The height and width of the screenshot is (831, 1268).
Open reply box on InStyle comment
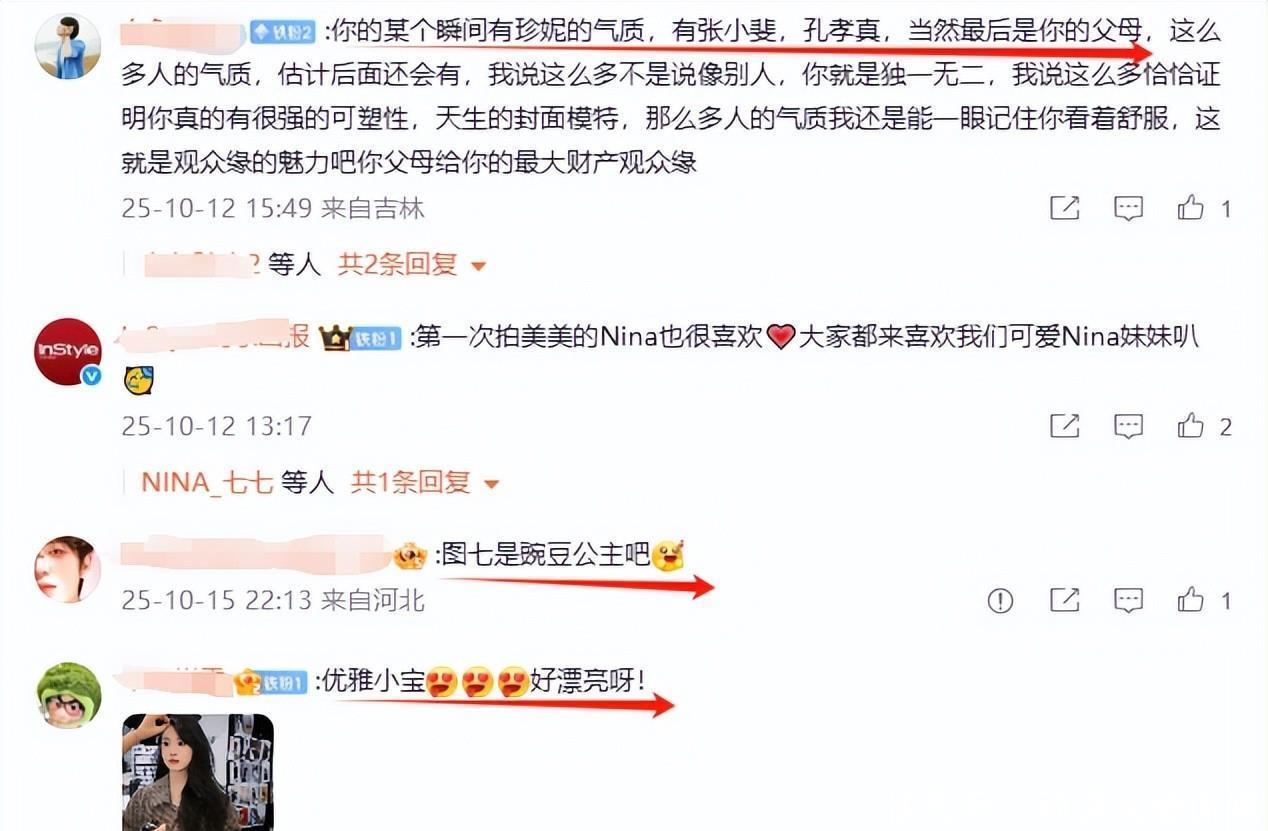tap(1128, 426)
